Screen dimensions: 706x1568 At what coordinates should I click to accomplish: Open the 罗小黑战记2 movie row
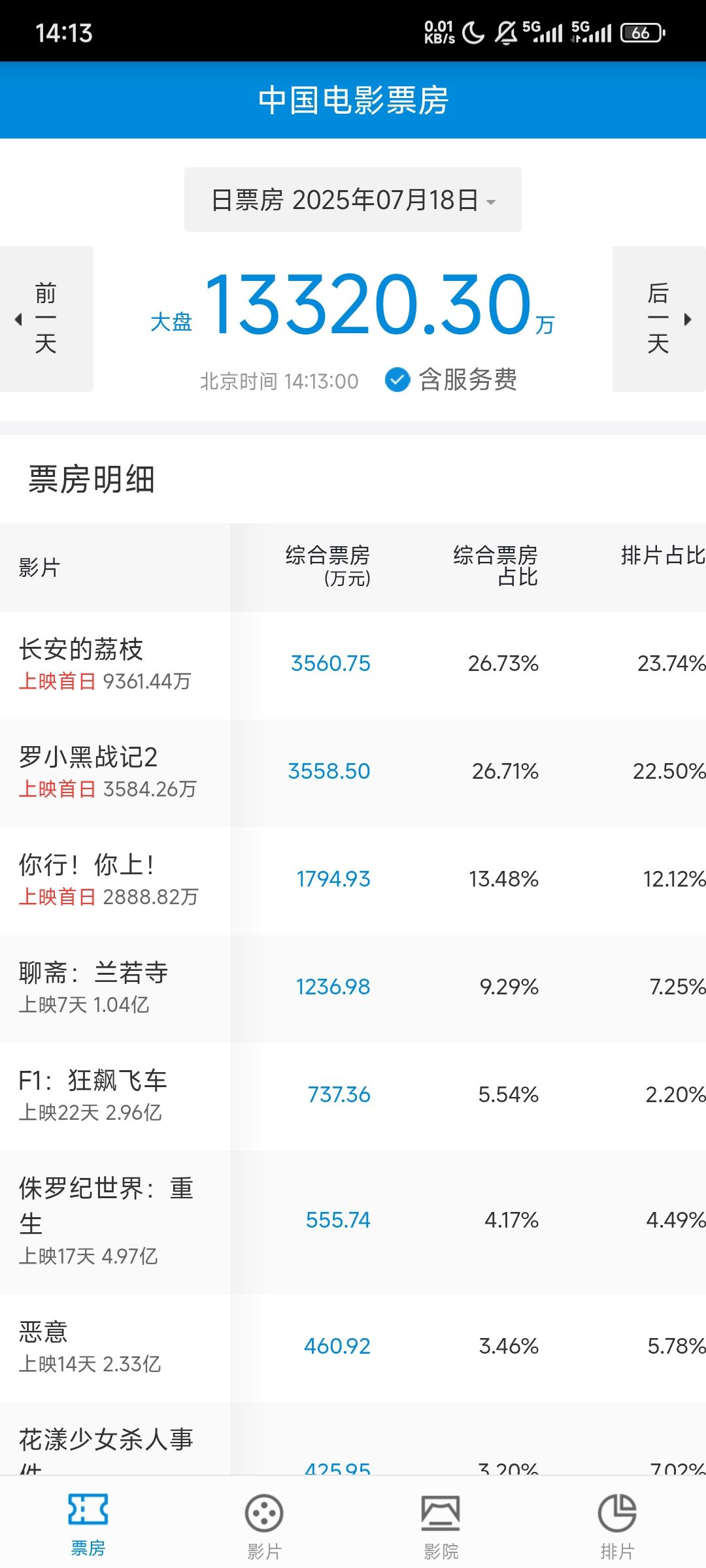(x=353, y=773)
